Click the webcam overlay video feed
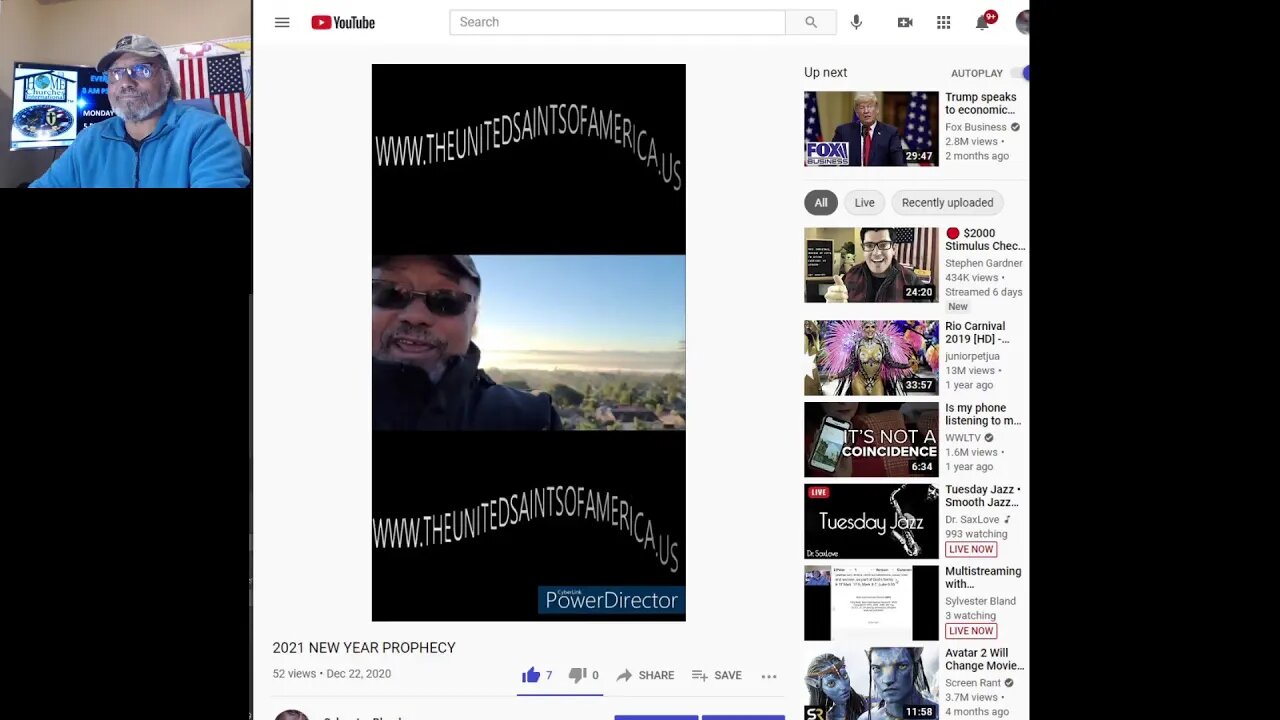The width and height of the screenshot is (1280, 720). click(125, 94)
